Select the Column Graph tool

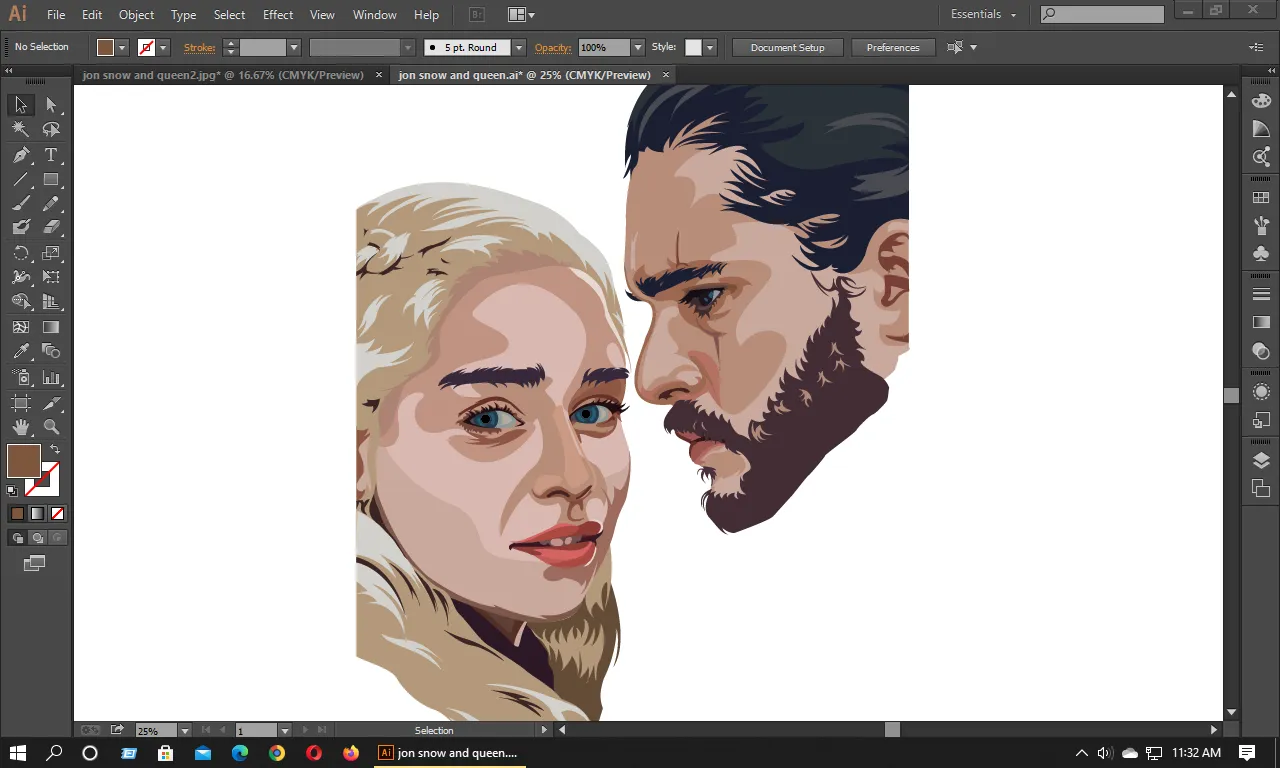point(51,378)
